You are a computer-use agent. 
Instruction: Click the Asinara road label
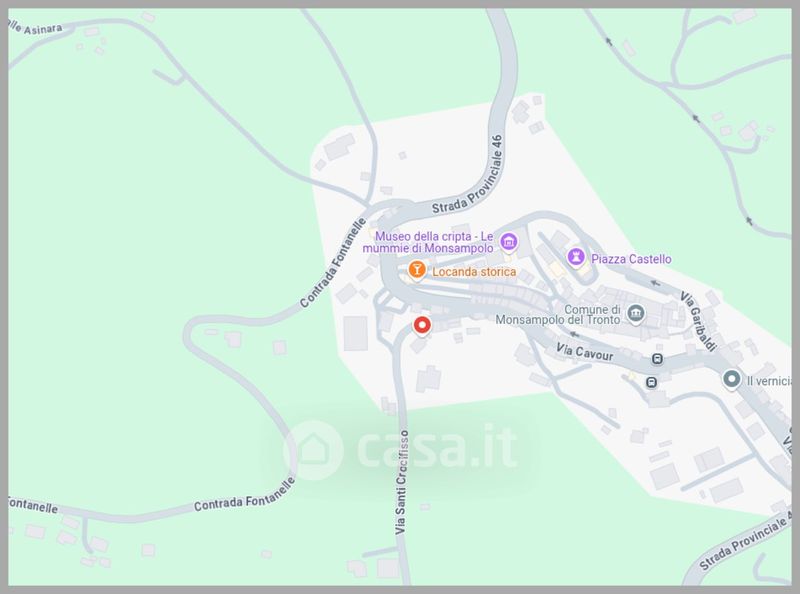pos(36,28)
